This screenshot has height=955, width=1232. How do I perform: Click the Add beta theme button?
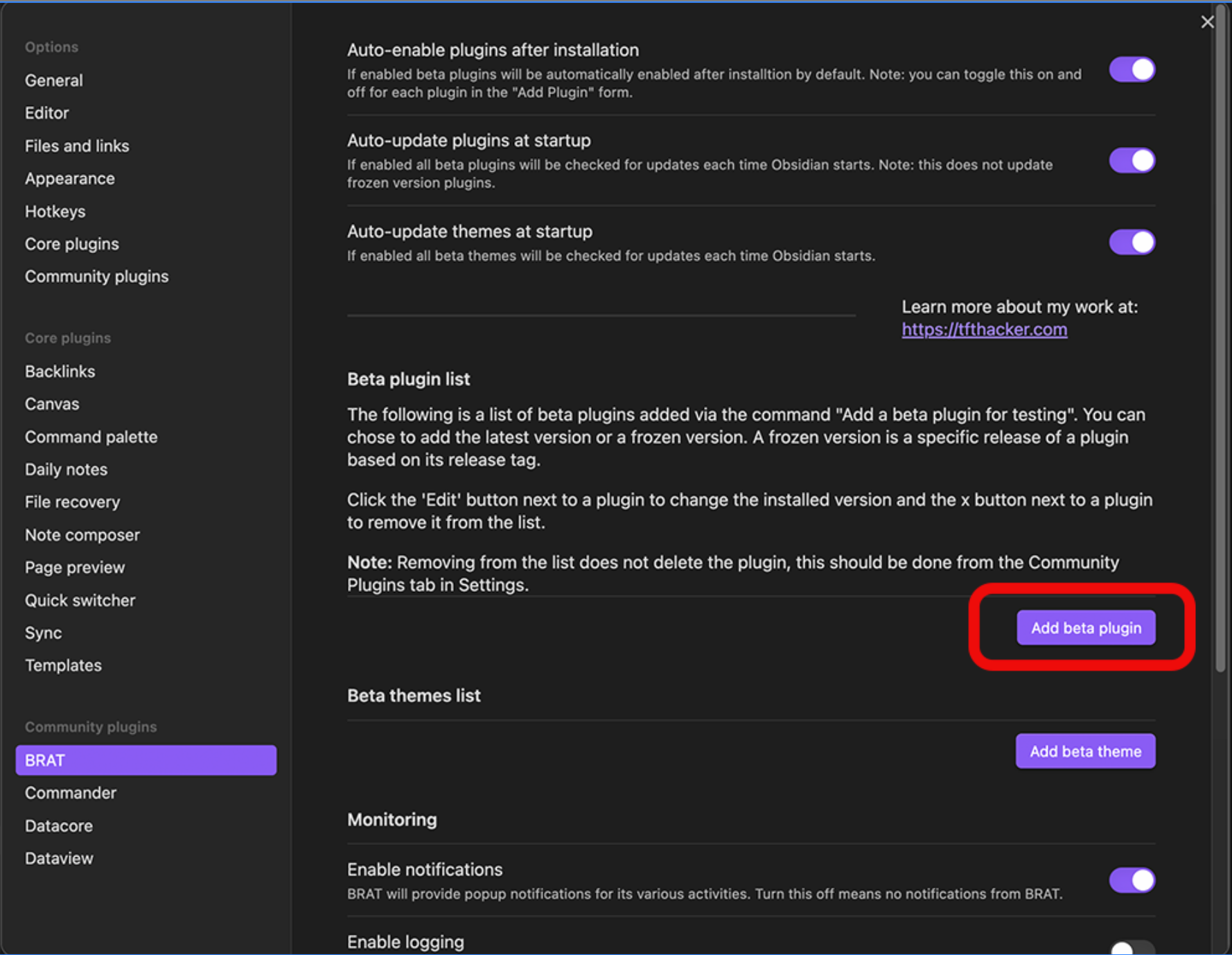click(1085, 751)
